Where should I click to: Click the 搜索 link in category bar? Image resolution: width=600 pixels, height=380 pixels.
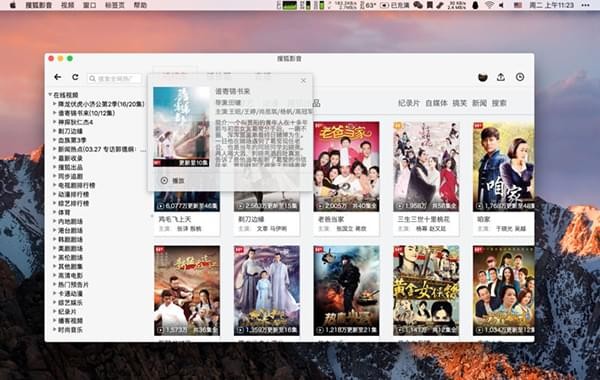point(499,103)
